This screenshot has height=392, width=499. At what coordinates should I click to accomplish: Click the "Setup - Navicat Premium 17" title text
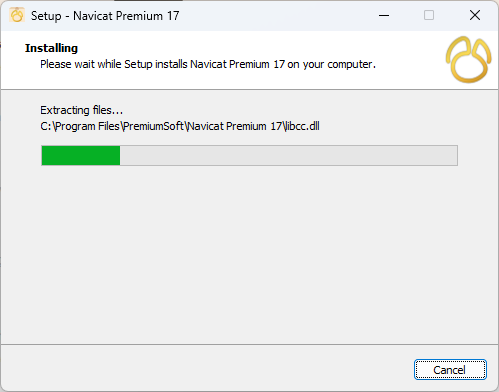click(105, 16)
